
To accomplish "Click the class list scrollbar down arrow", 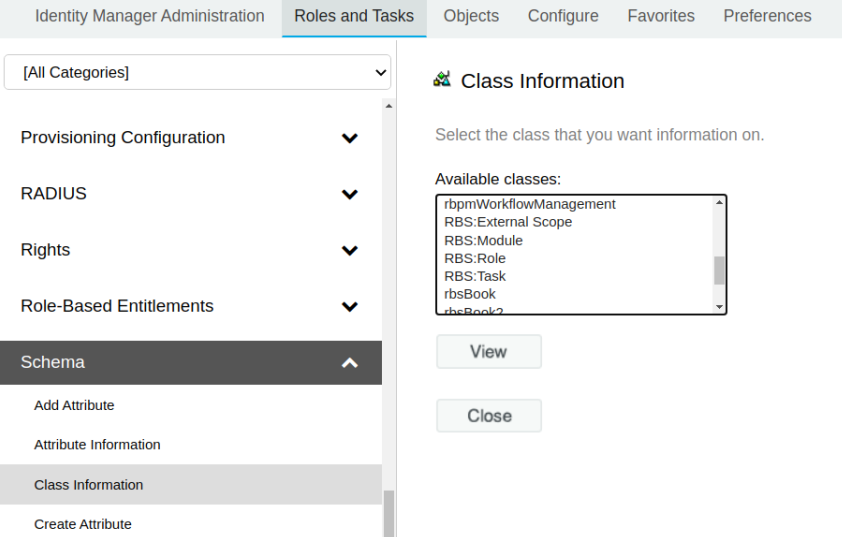I will click(719, 307).
